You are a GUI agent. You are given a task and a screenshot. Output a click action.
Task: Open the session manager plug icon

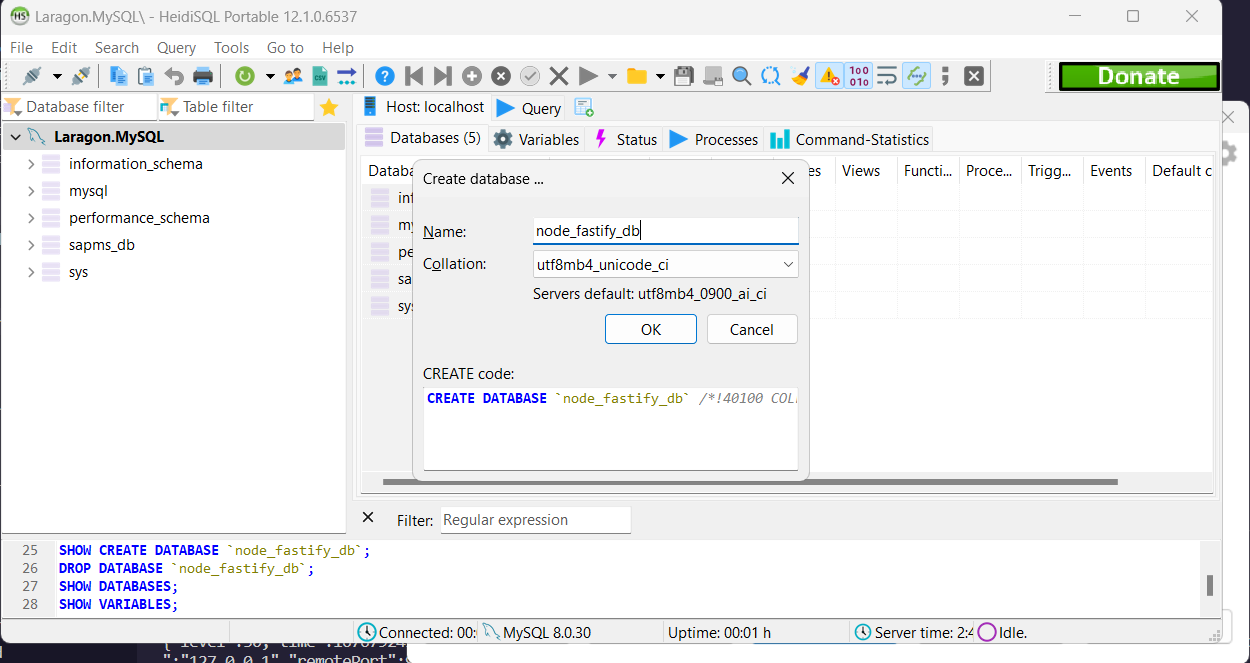click(32, 76)
